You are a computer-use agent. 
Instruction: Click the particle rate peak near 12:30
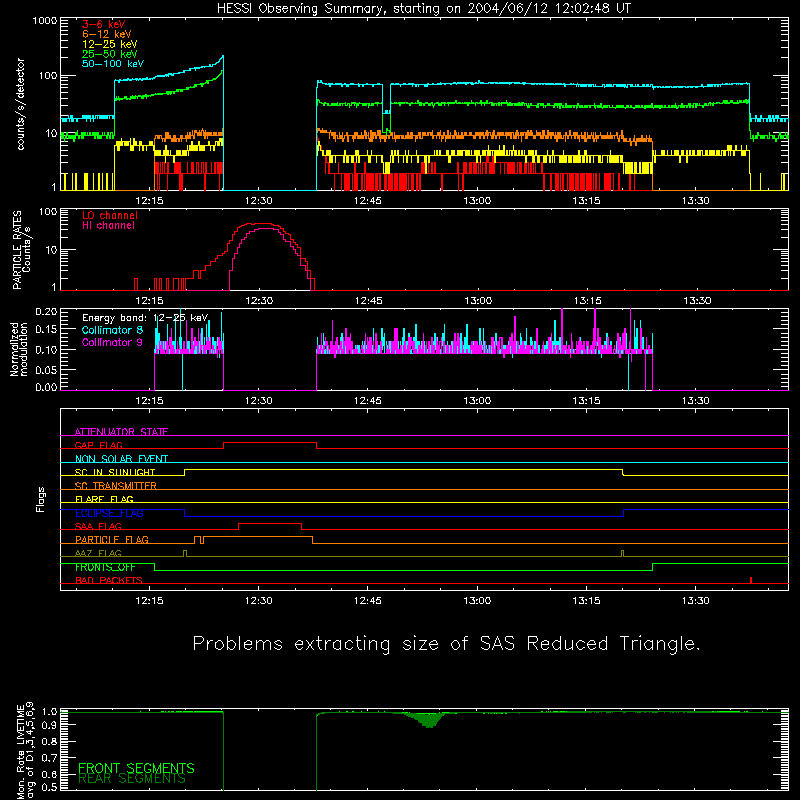[x=262, y=224]
